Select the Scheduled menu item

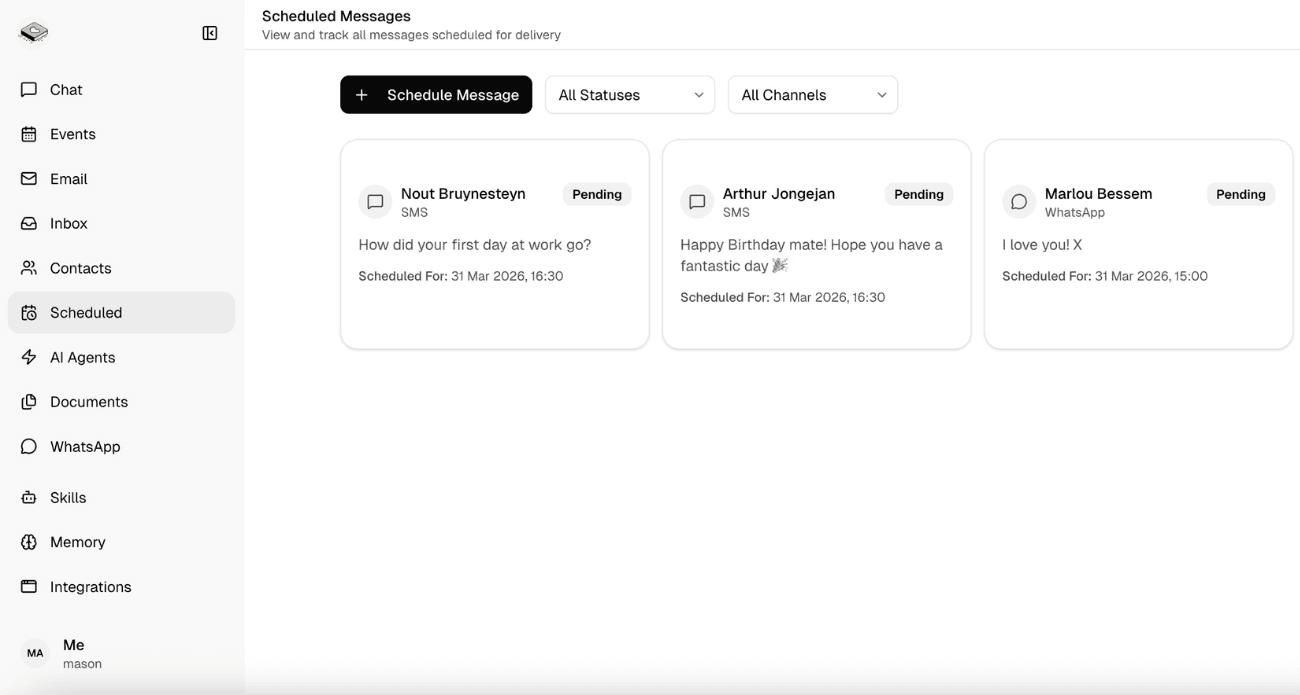[x=84, y=312]
